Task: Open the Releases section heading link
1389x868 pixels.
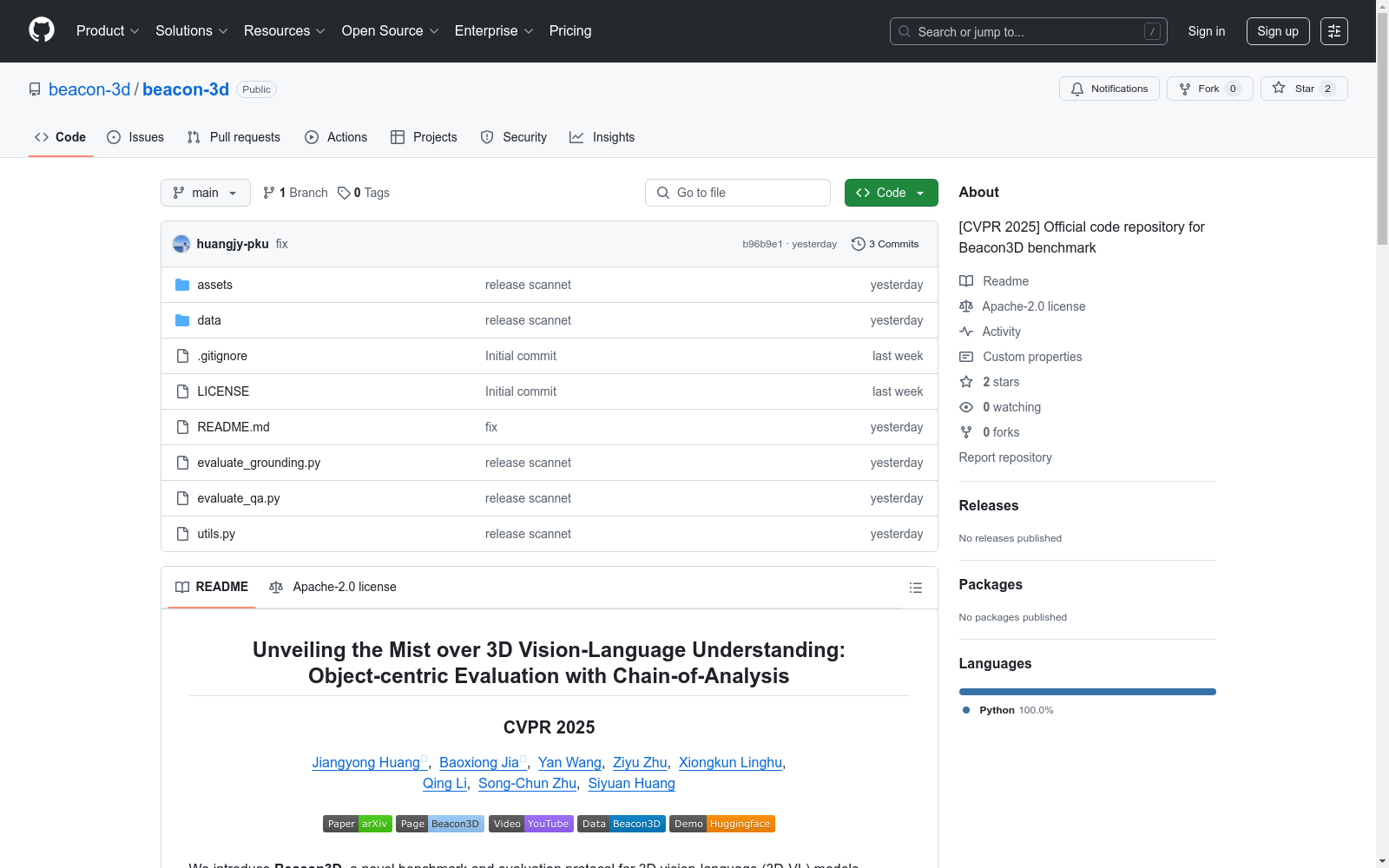Action: click(989, 505)
